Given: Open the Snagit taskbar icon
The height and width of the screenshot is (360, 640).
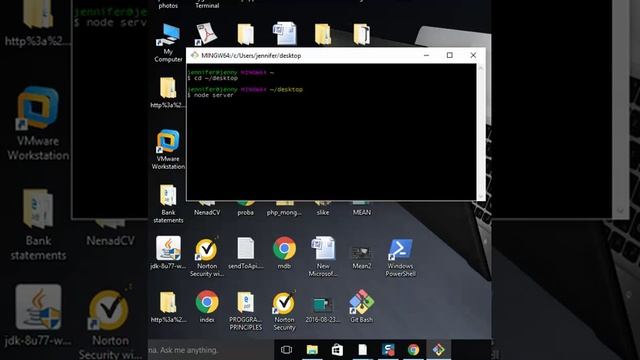Looking at the screenshot, I should (388, 350).
